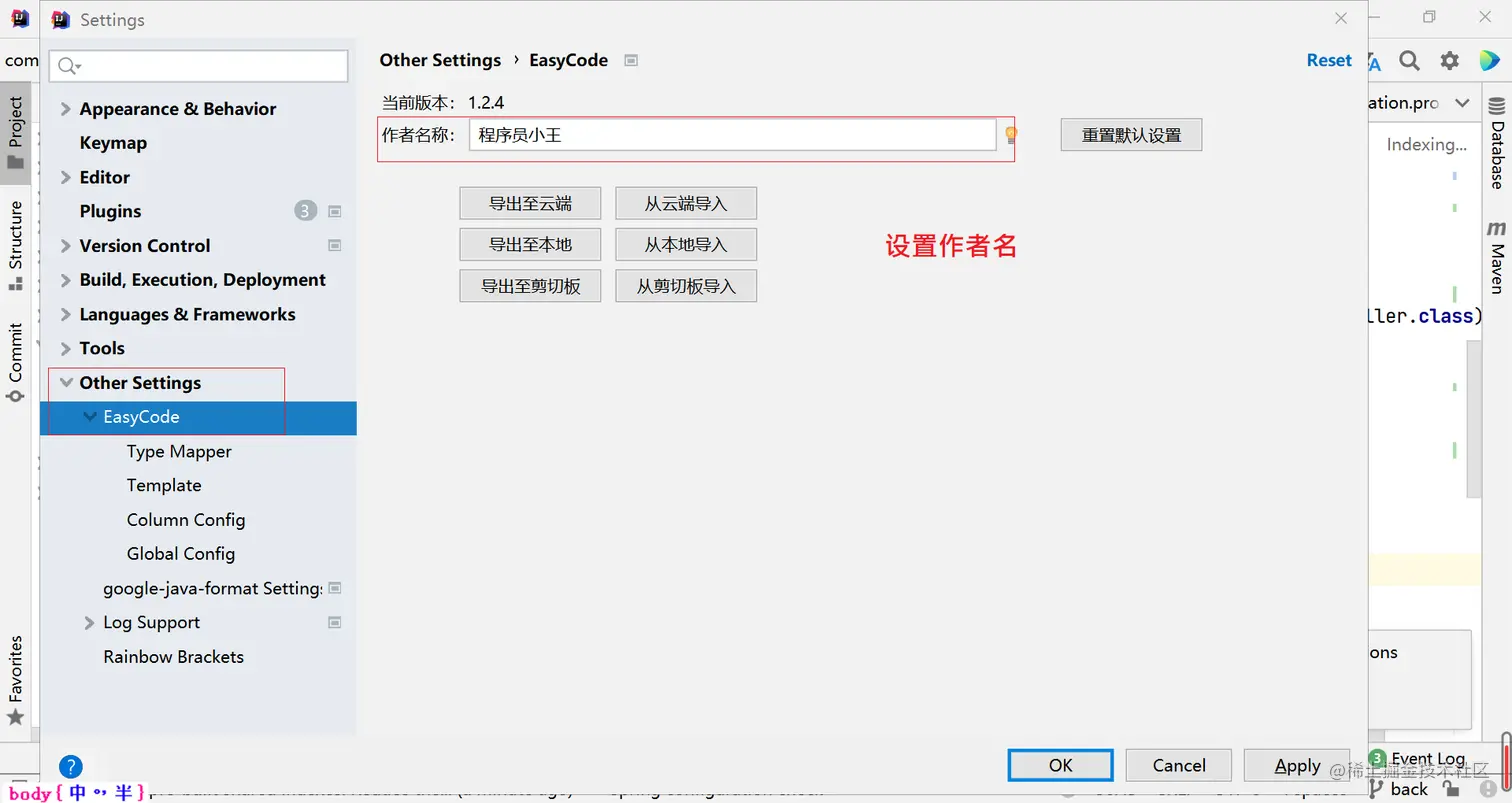1512x803 pixels.
Task: Open Search Everywhere magnifier in IDE toolbar
Action: tap(1409, 61)
